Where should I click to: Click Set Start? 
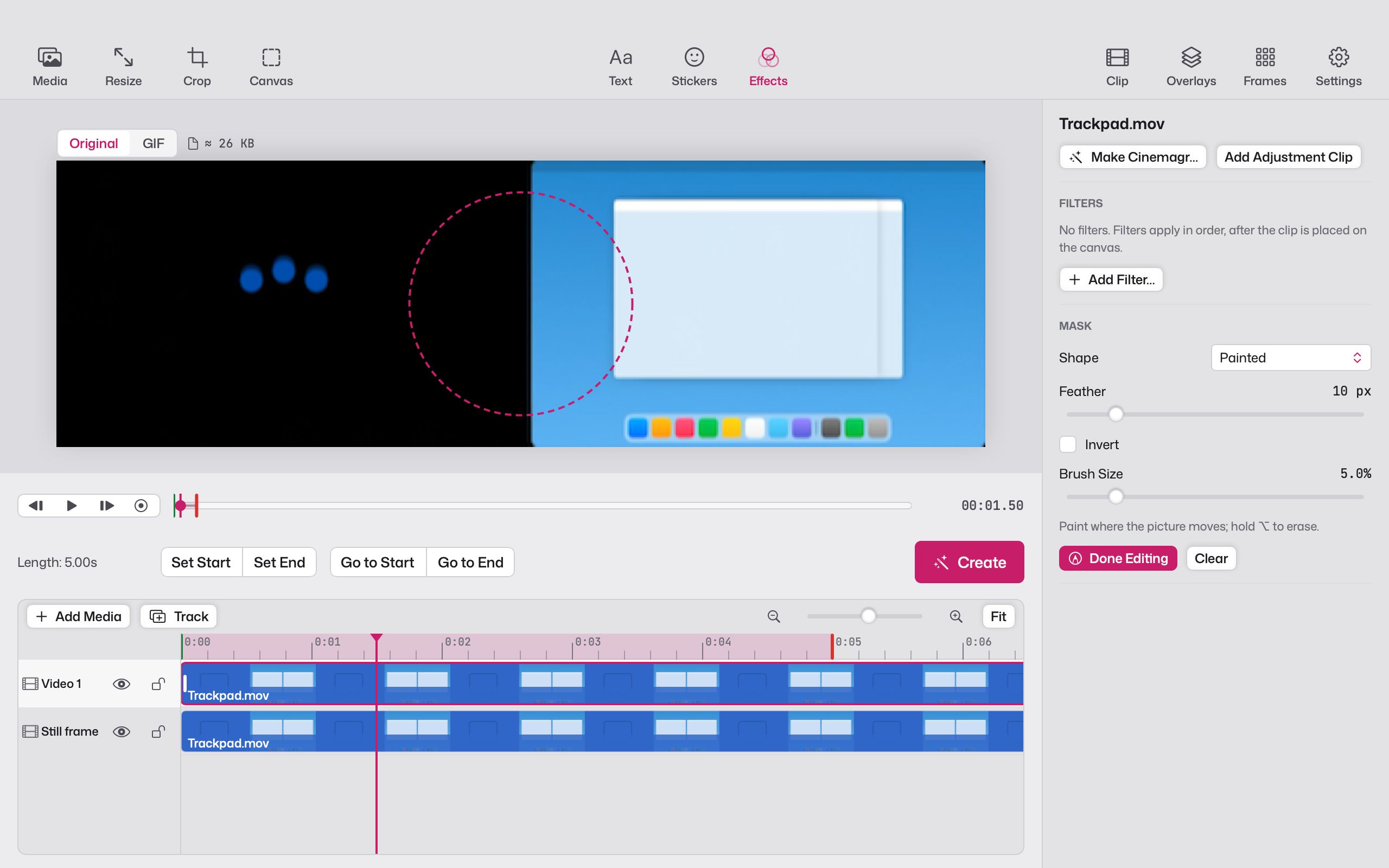click(x=201, y=562)
